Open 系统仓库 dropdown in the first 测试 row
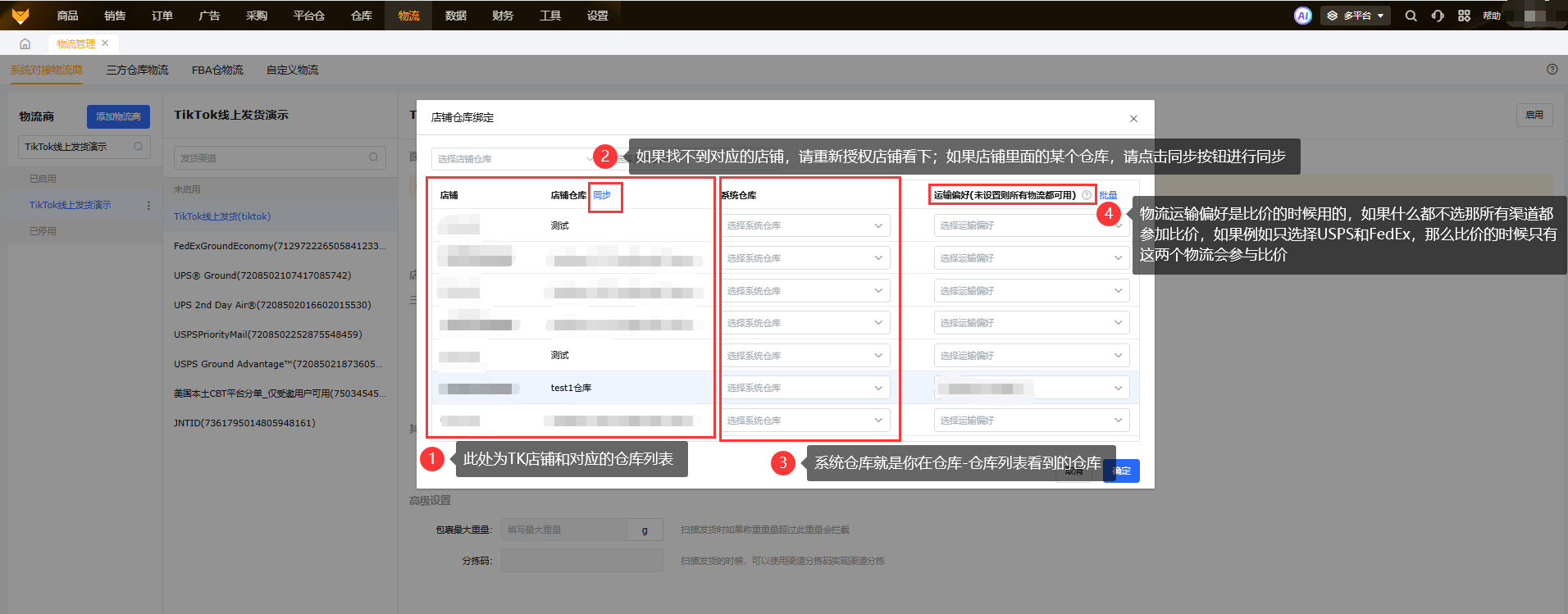 (805, 225)
